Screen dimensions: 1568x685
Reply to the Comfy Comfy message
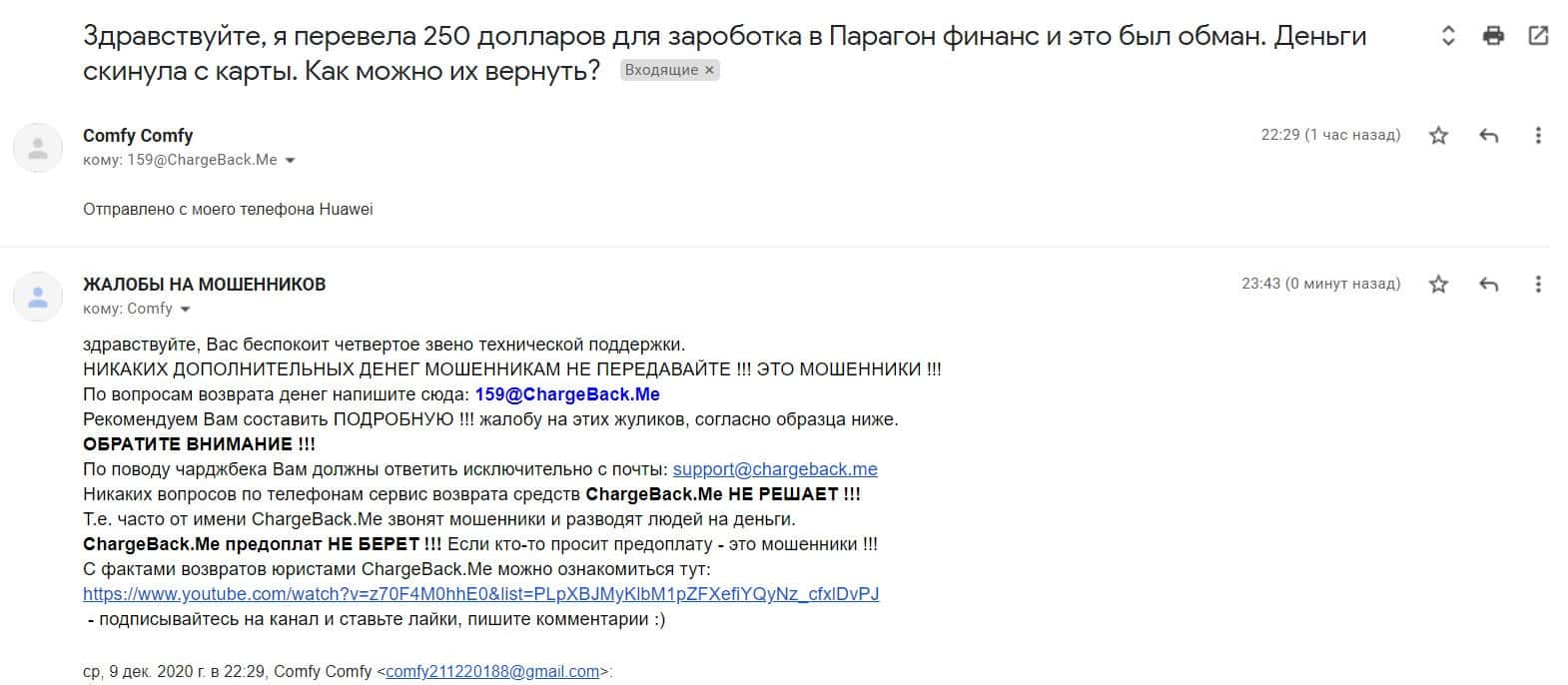1488,135
